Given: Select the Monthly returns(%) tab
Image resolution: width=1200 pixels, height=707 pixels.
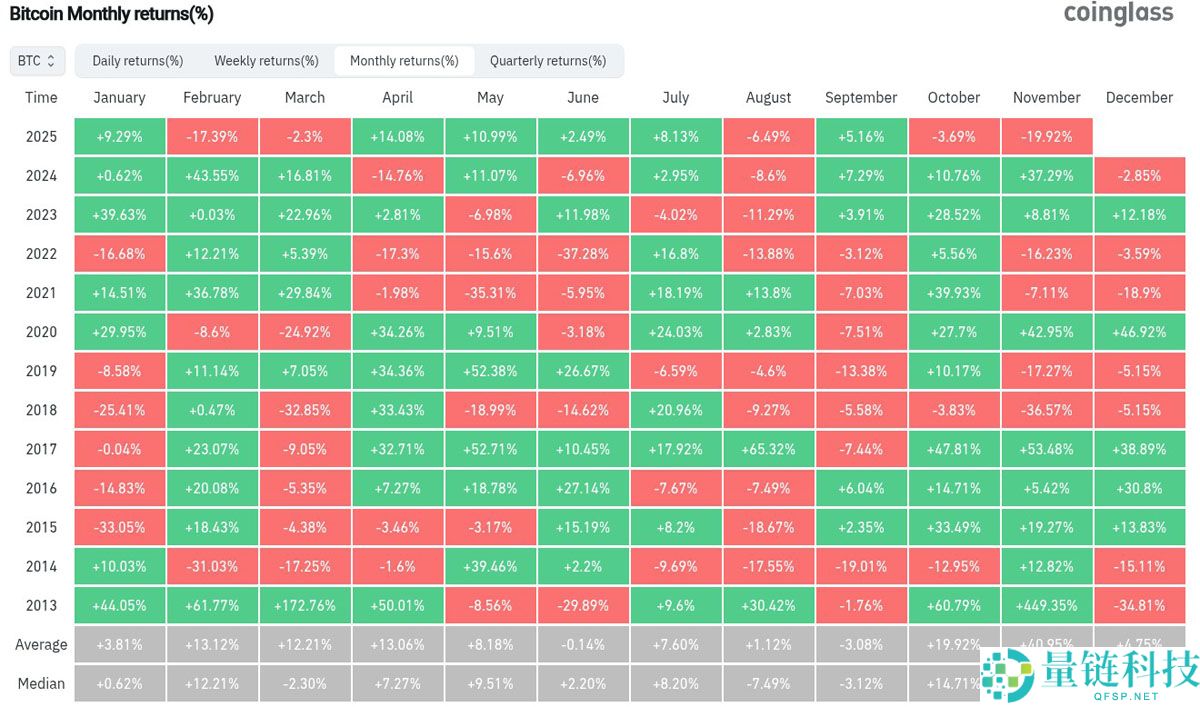Looking at the screenshot, I should coord(404,61).
